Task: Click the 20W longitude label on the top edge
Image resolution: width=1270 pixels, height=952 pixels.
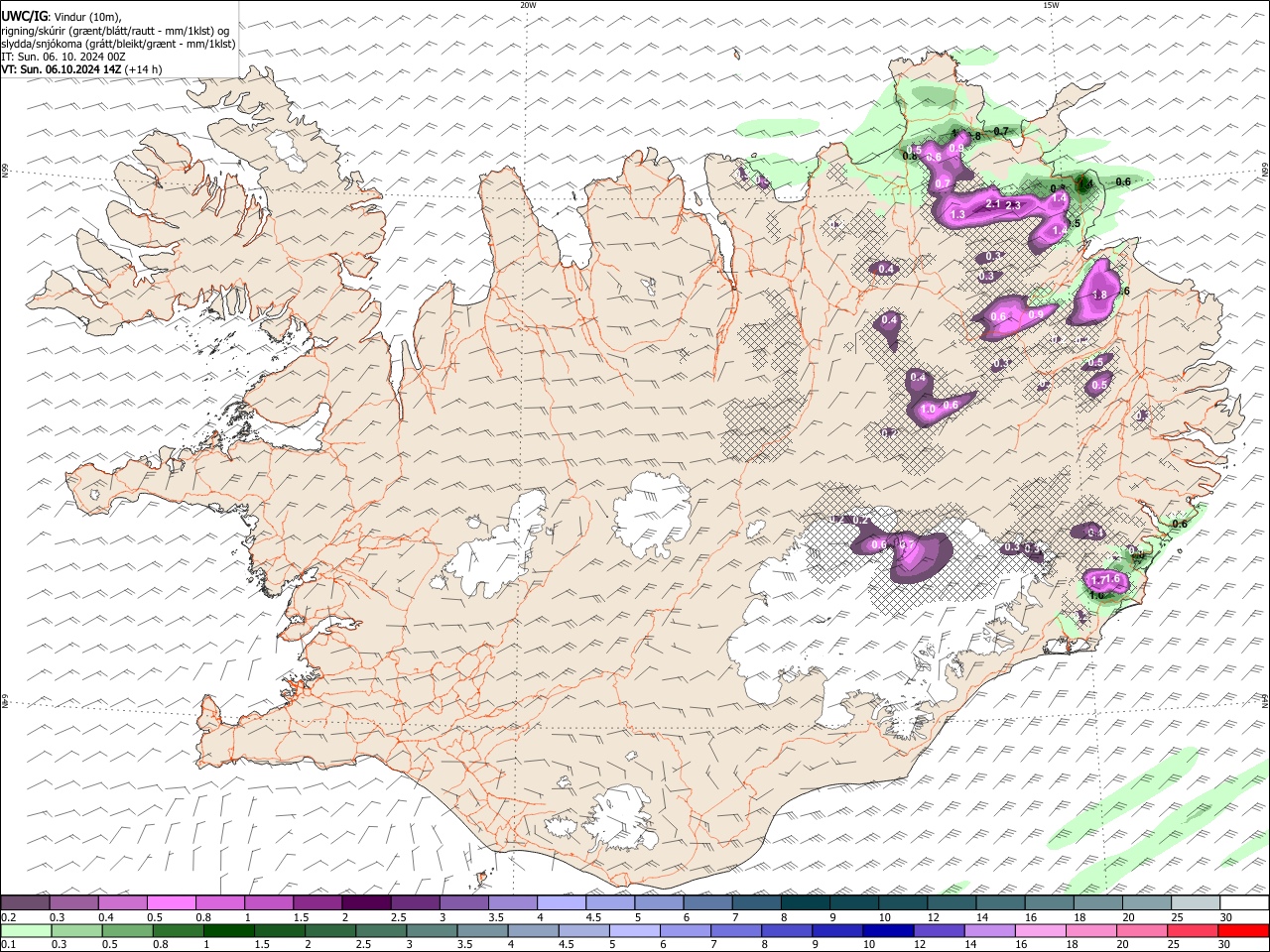Action: [x=528, y=5]
